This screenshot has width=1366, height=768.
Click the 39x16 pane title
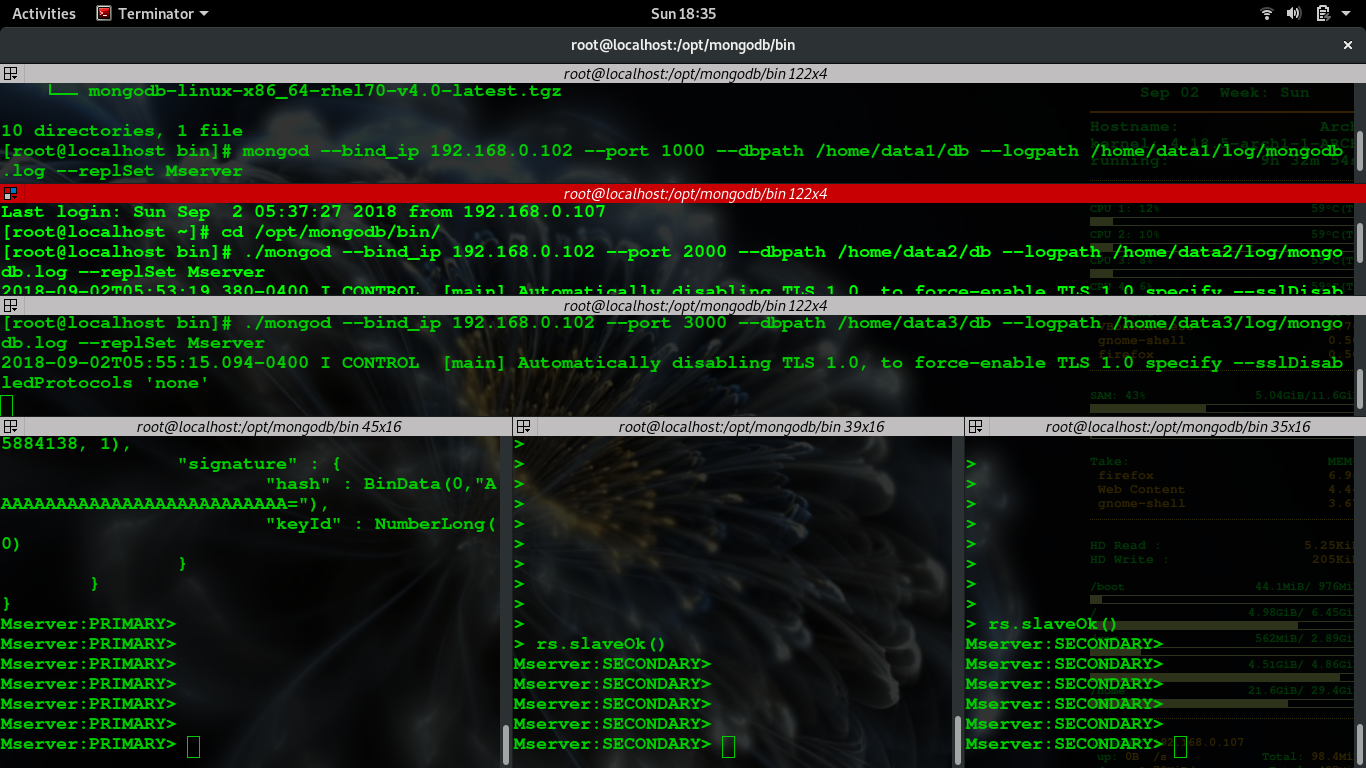(752, 427)
